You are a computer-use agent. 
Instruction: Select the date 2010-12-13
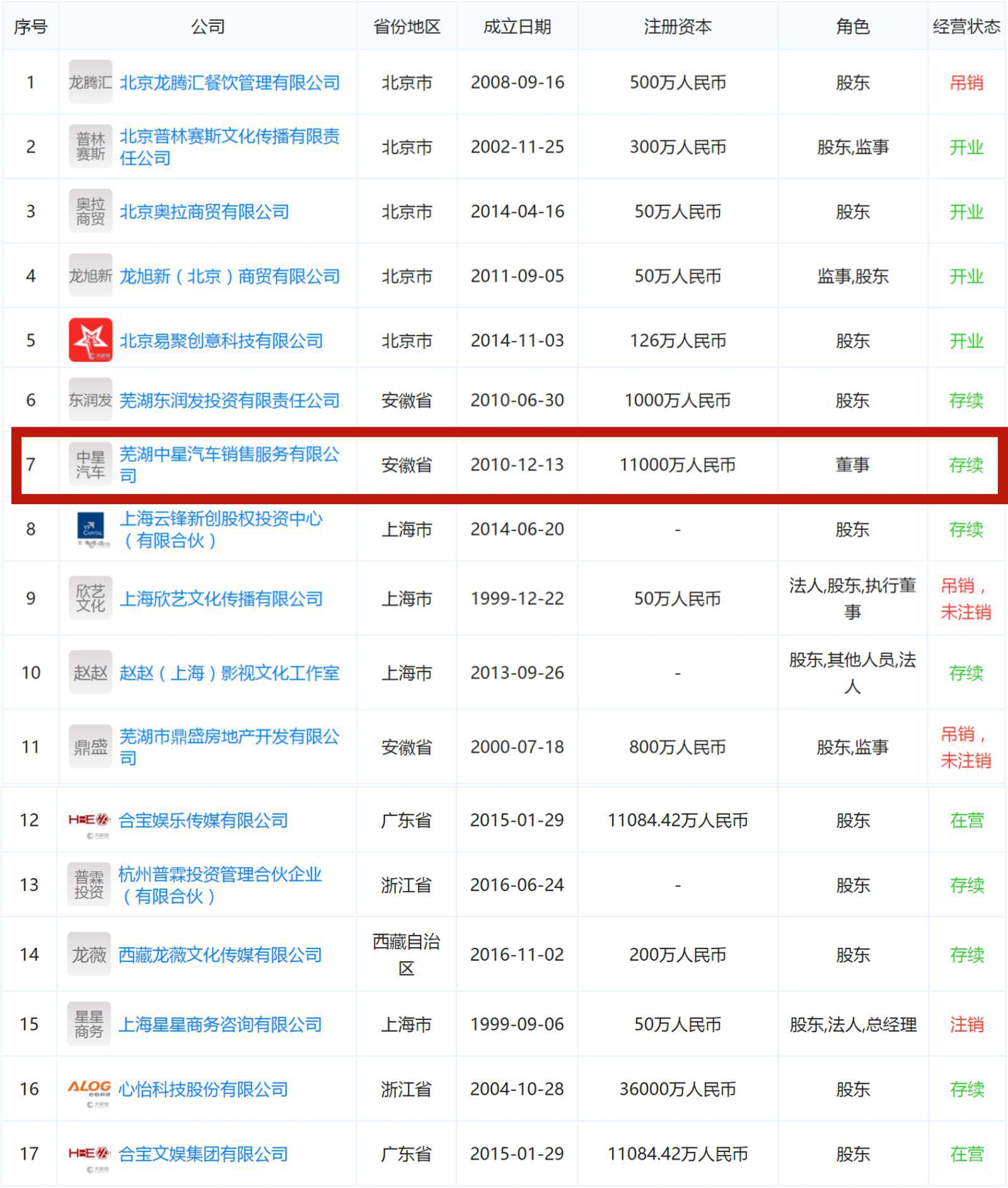pos(517,464)
